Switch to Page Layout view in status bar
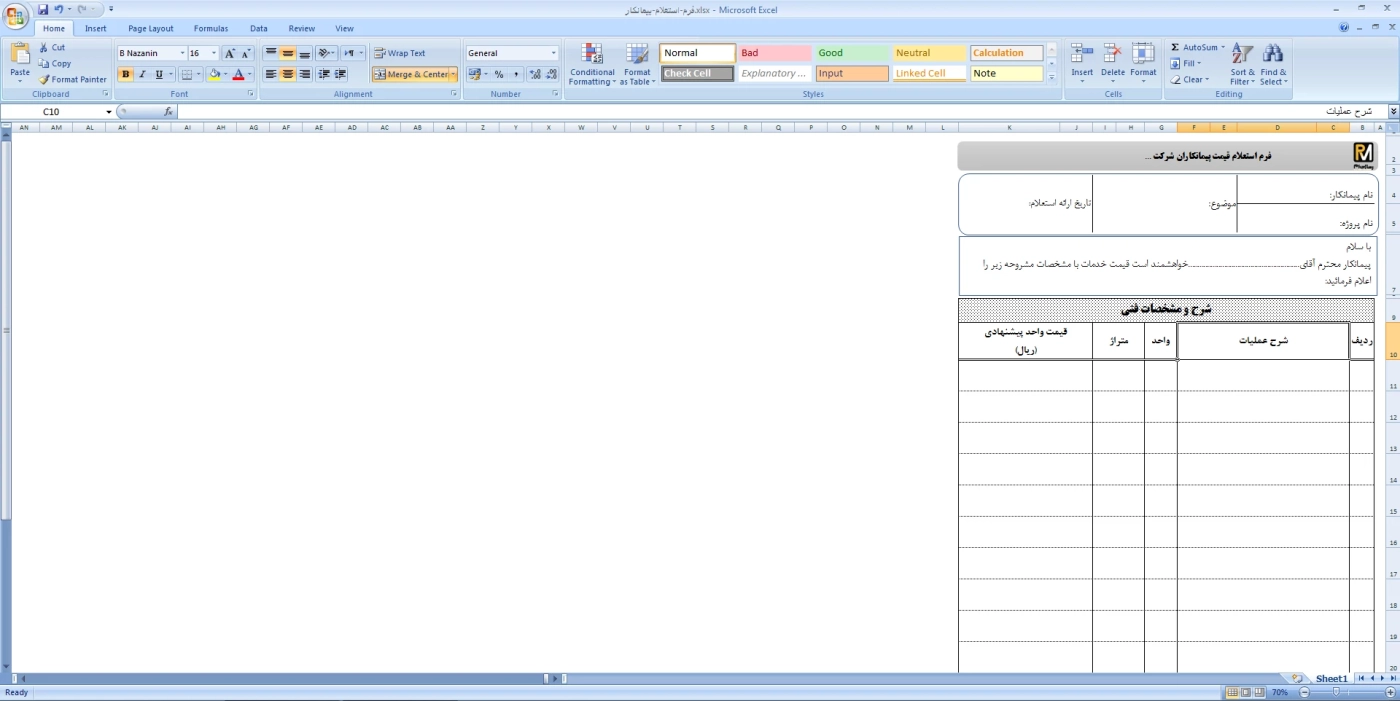This screenshot has height=701, width=1400. pos(1246,692)
